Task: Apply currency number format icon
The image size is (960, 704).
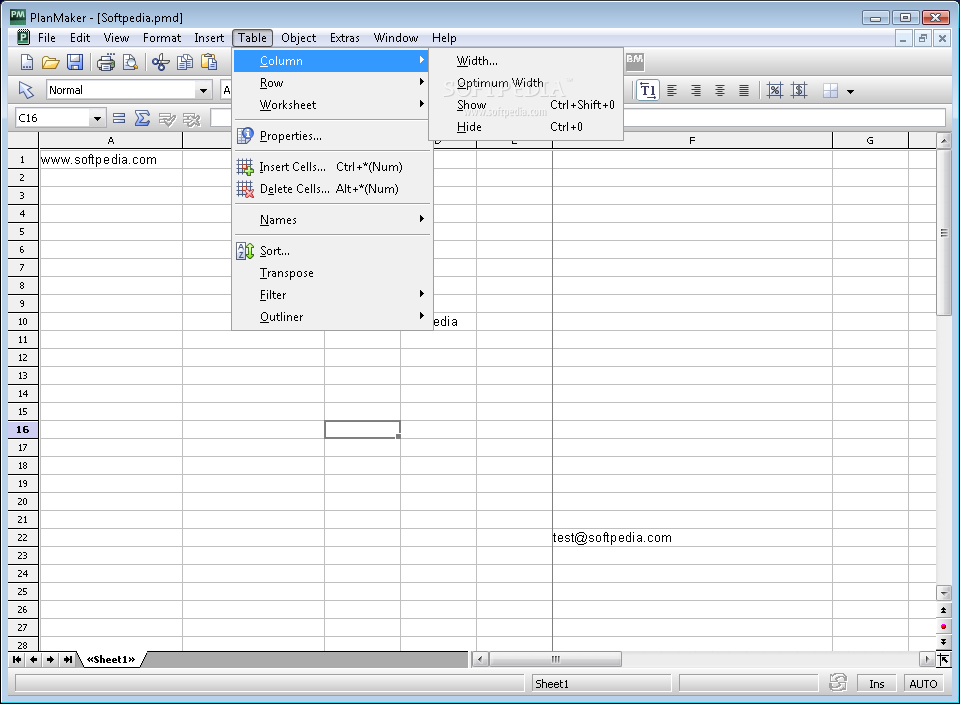Action: pyautogui.click(x=799, y=90)
